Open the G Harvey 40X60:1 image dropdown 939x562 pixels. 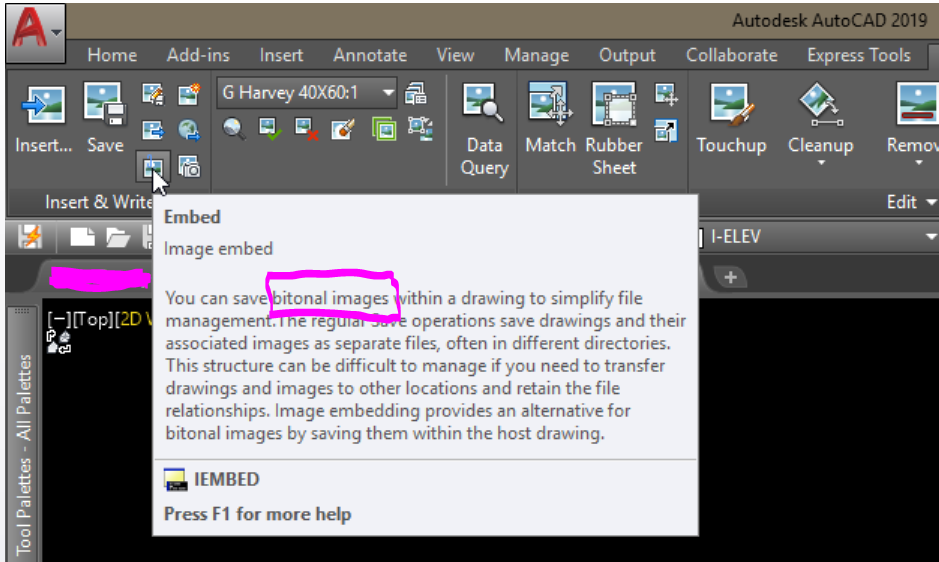(x=307, y=93)
